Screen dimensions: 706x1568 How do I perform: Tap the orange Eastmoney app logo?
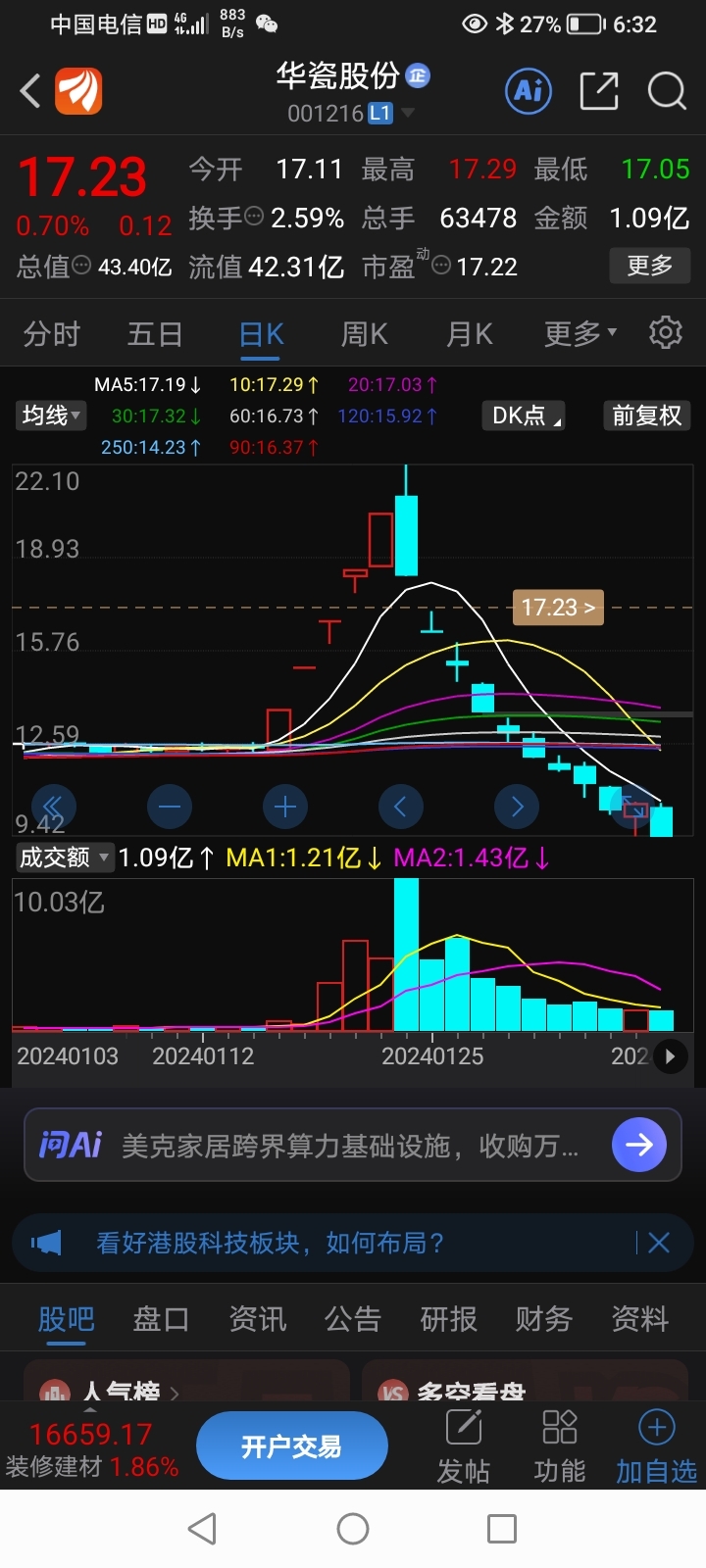[x=78, y=91]
